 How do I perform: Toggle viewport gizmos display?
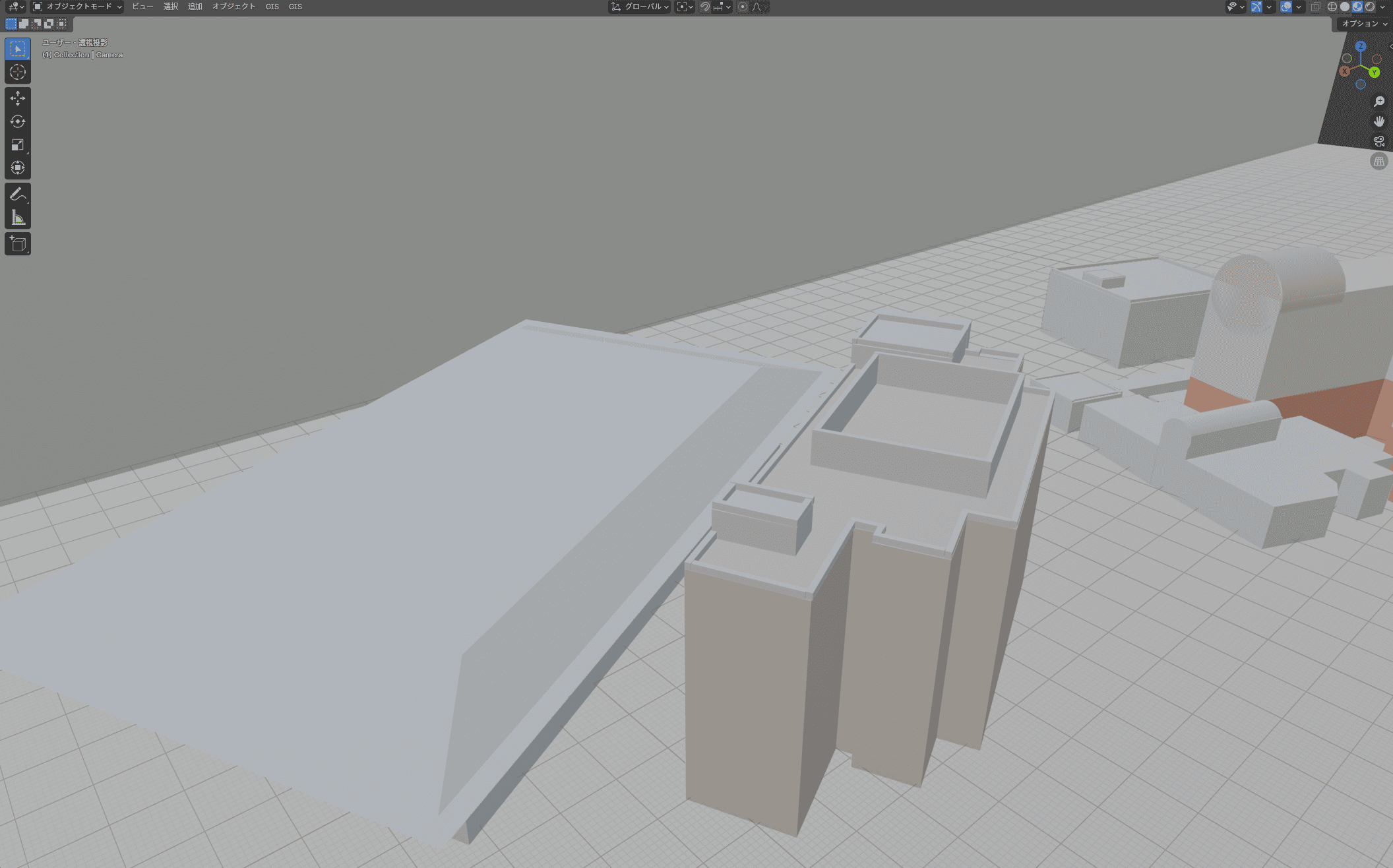[x=1256, y=7]
